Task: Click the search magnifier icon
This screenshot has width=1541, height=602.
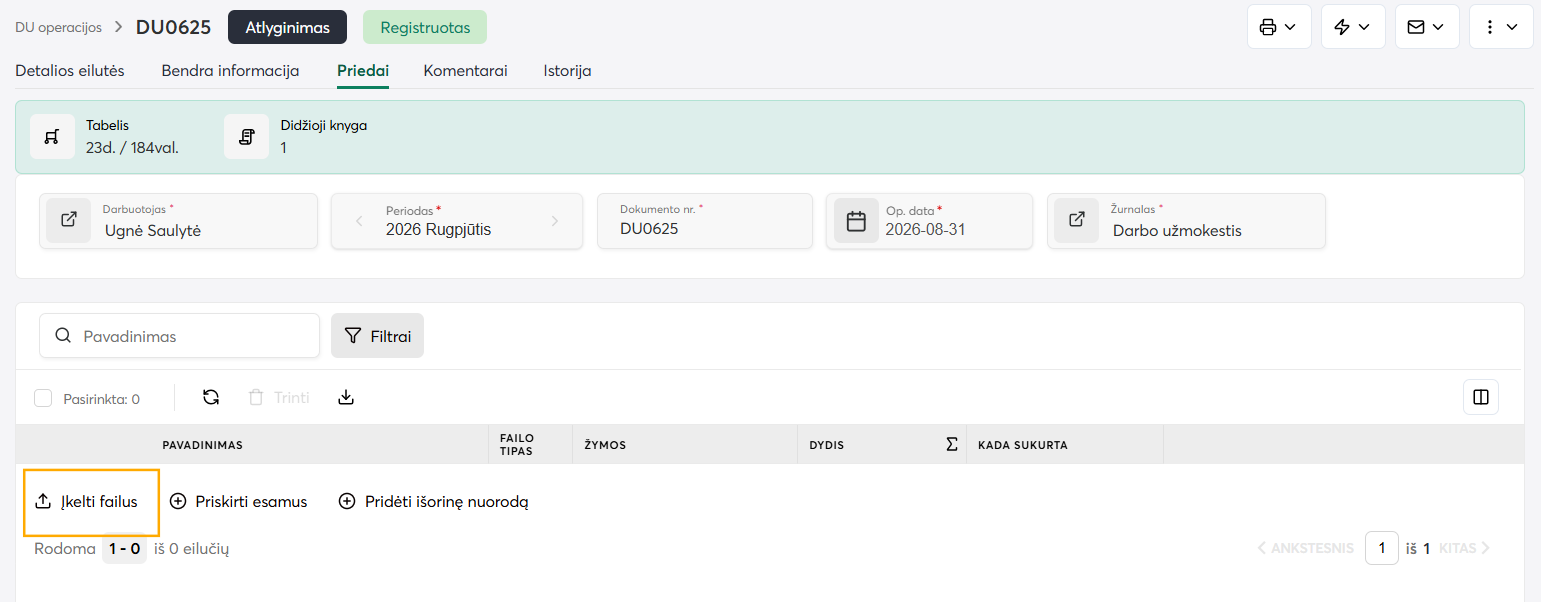Action: tap(63, 336)
